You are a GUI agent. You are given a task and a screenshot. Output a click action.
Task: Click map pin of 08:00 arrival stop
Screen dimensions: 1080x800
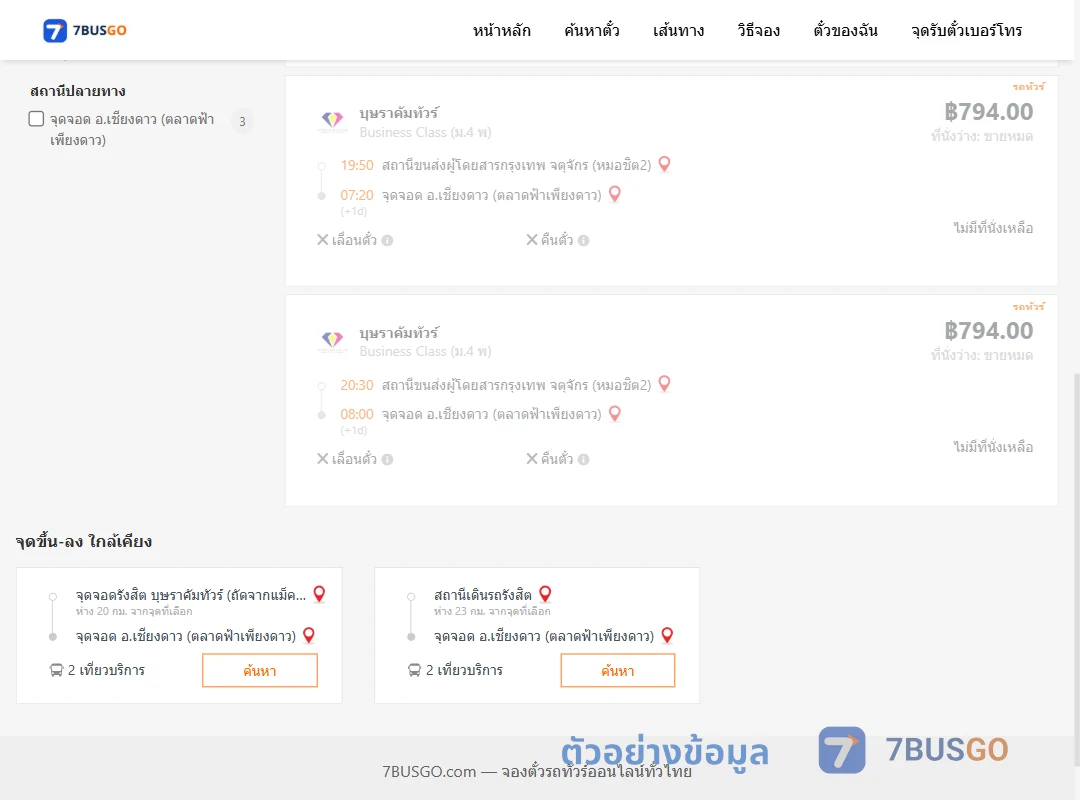pos(614,413)
